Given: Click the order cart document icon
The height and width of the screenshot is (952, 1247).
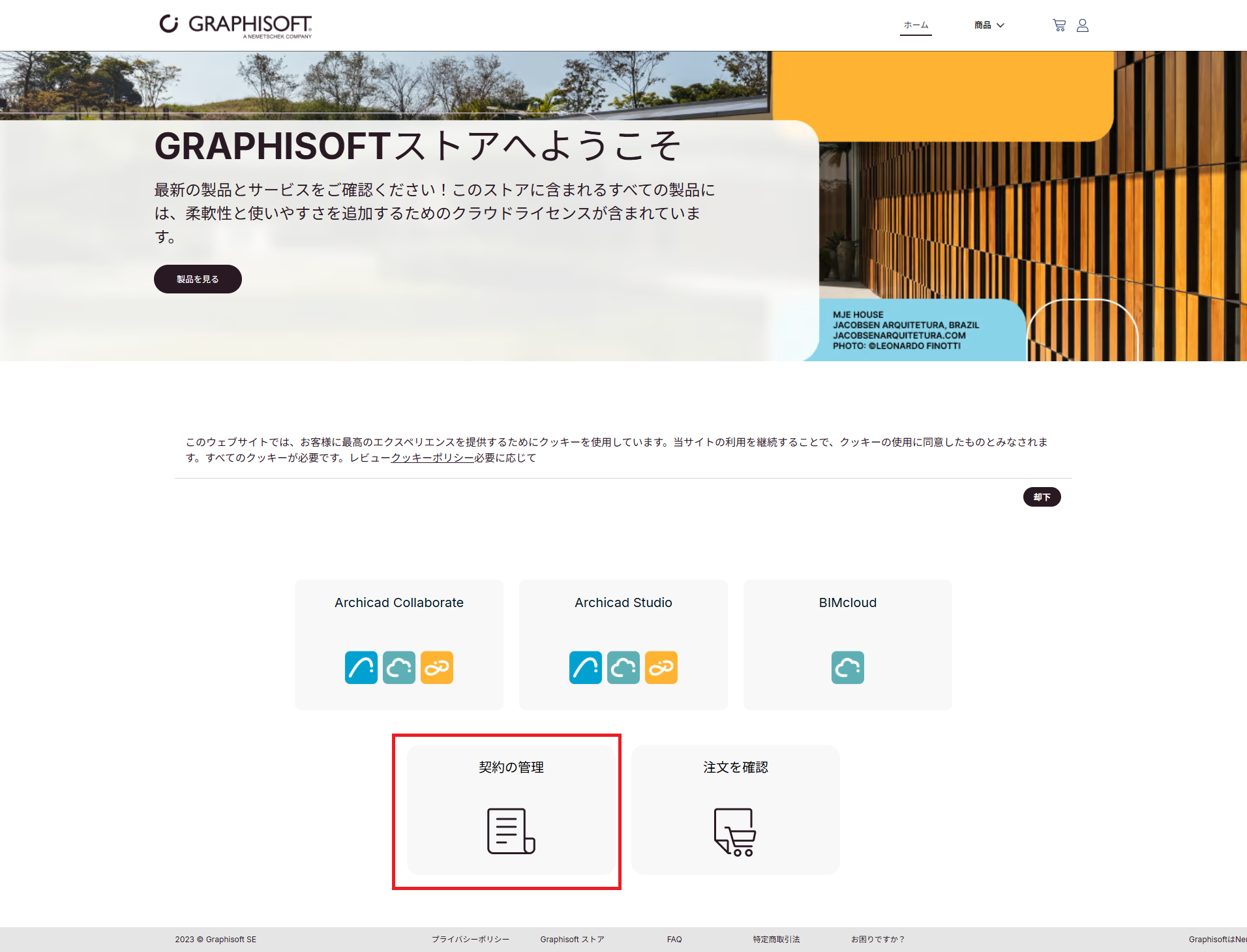Looking at the screenshot, I should pyautogui.click(x=735, y=832).
